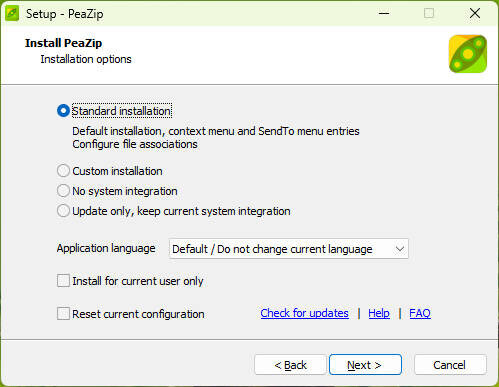Image resolution: width=499 pixels, height=387 pixels.
Task: Minimize the Setup window
Action: (384, 14)
